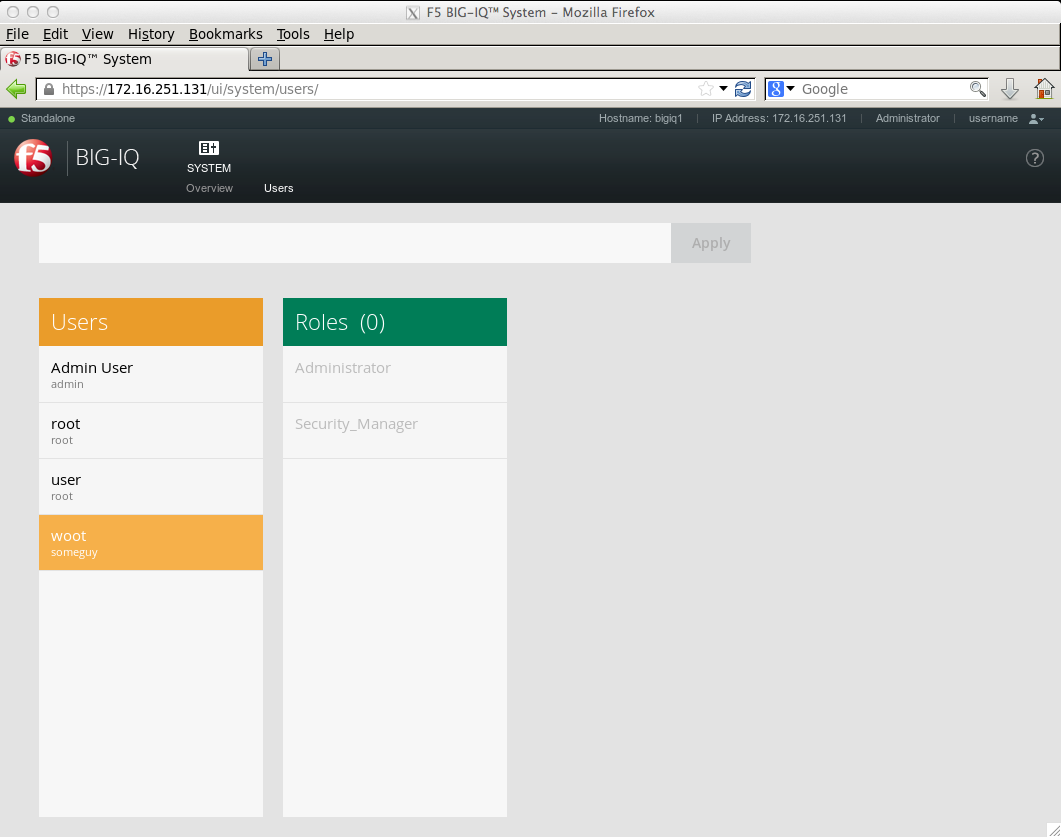
Task: Click the green Standalone status indicator
Action: 12,119
